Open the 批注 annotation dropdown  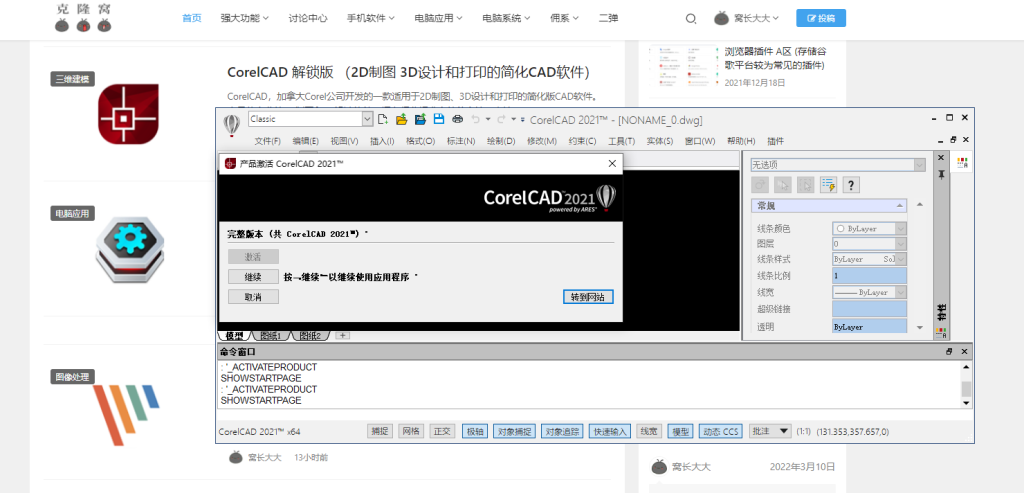770,431
